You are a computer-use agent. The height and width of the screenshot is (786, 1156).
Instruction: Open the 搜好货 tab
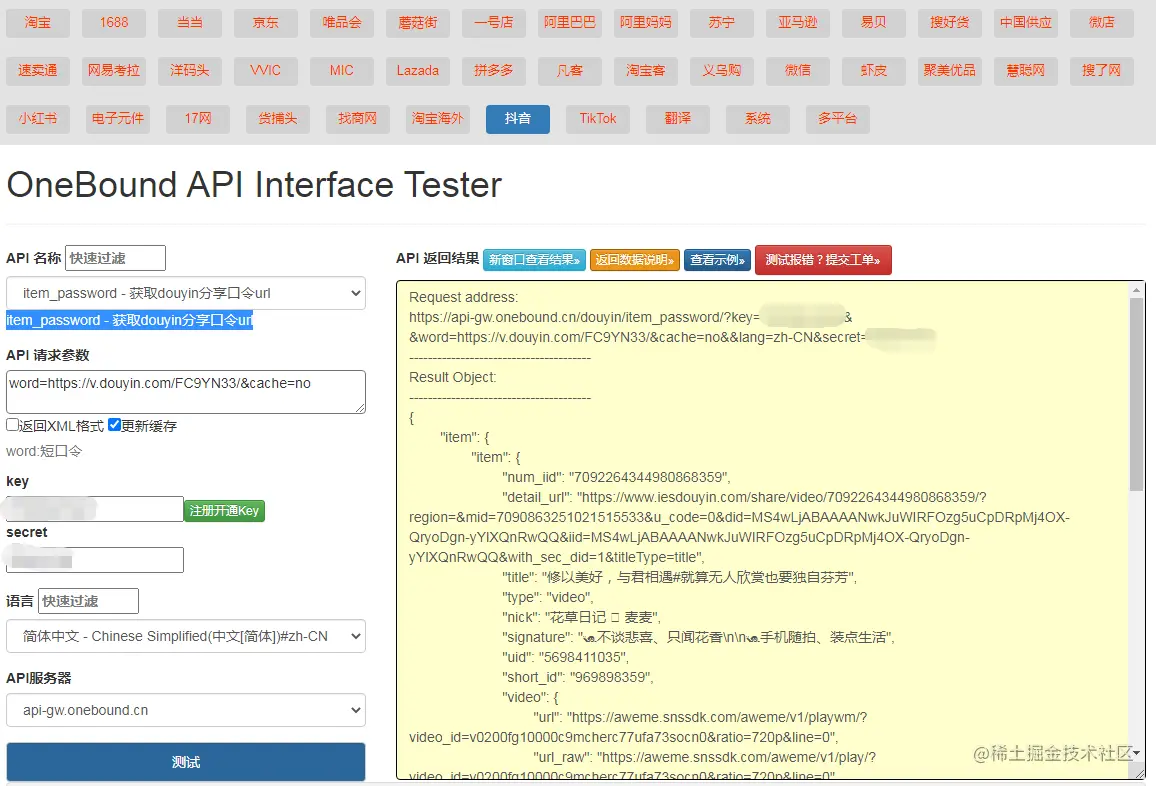tap(950, 23)
